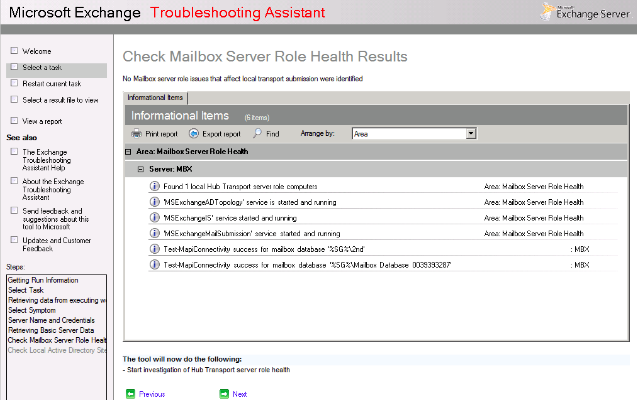This screenshot has height=400, width=637.
Task: Click the green Next arrow icon
Action: click(x=224, y=394)
